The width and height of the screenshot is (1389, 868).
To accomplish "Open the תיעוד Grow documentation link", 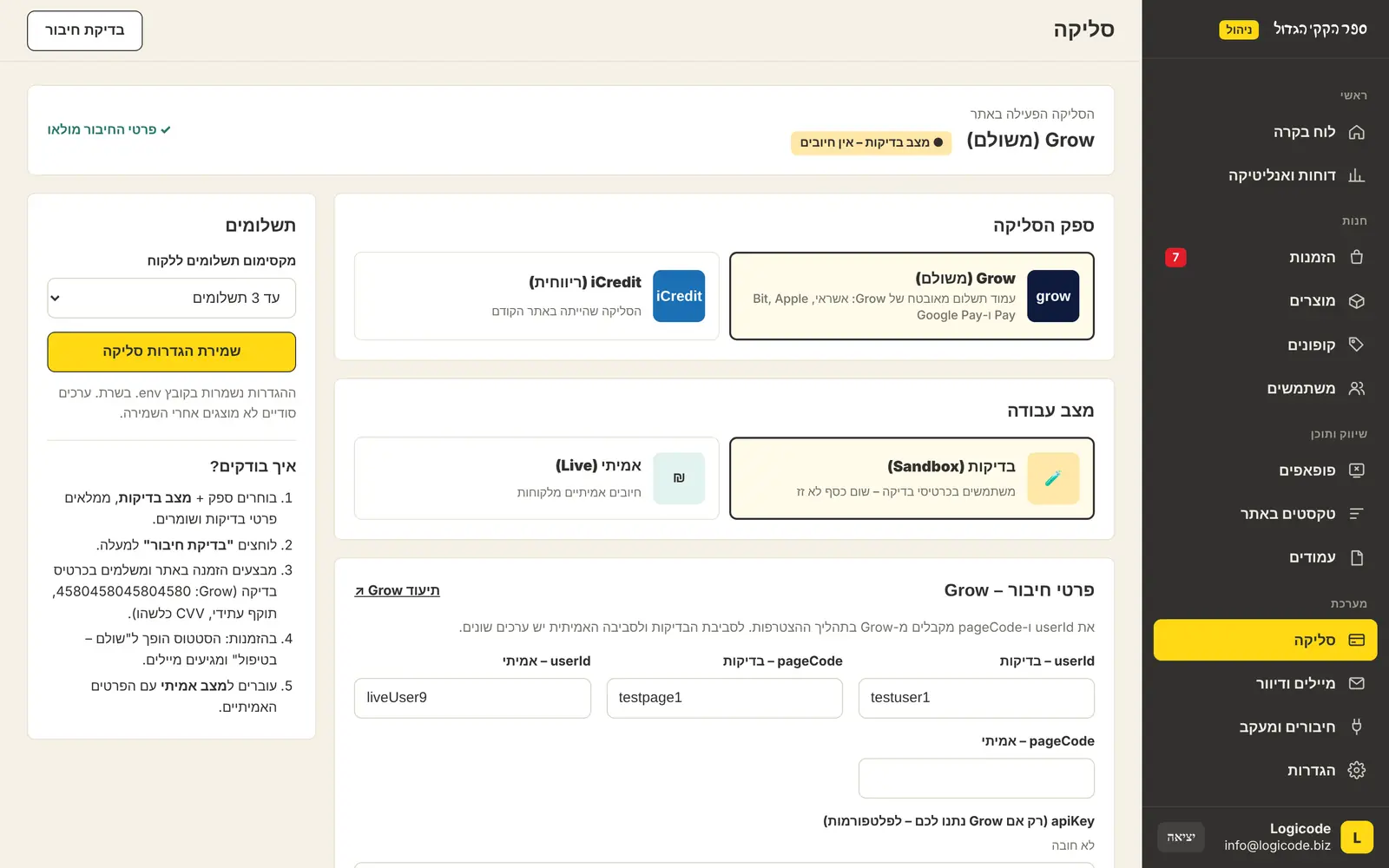I will (x=398, y=590).
